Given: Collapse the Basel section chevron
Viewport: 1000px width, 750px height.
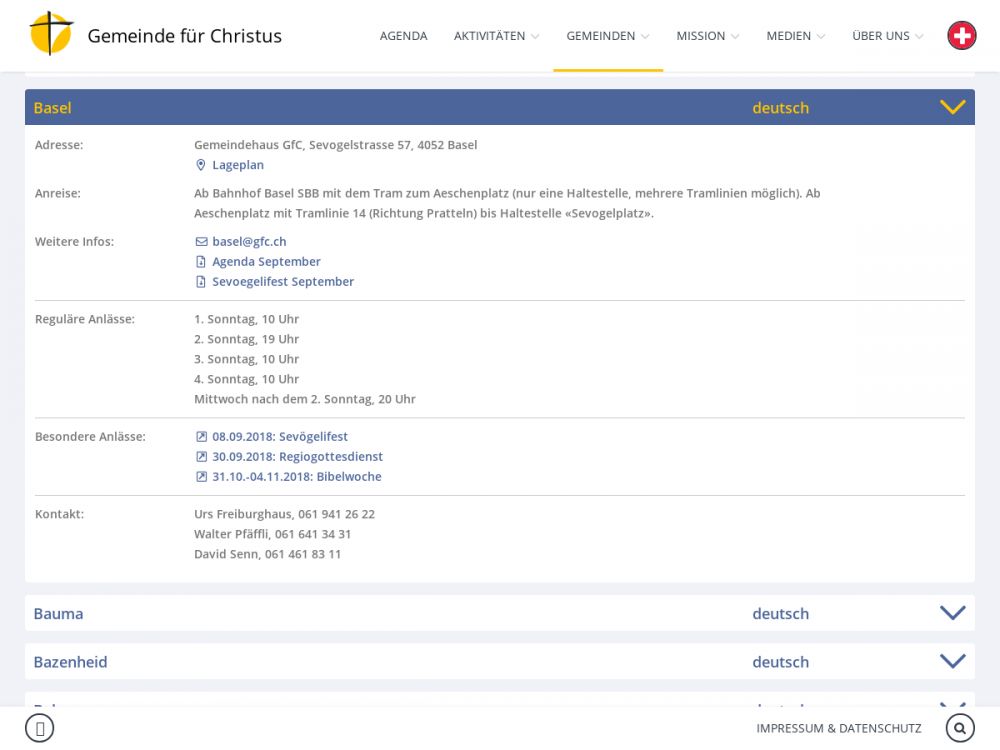Looking at the screenshot, I should point(952,107).
